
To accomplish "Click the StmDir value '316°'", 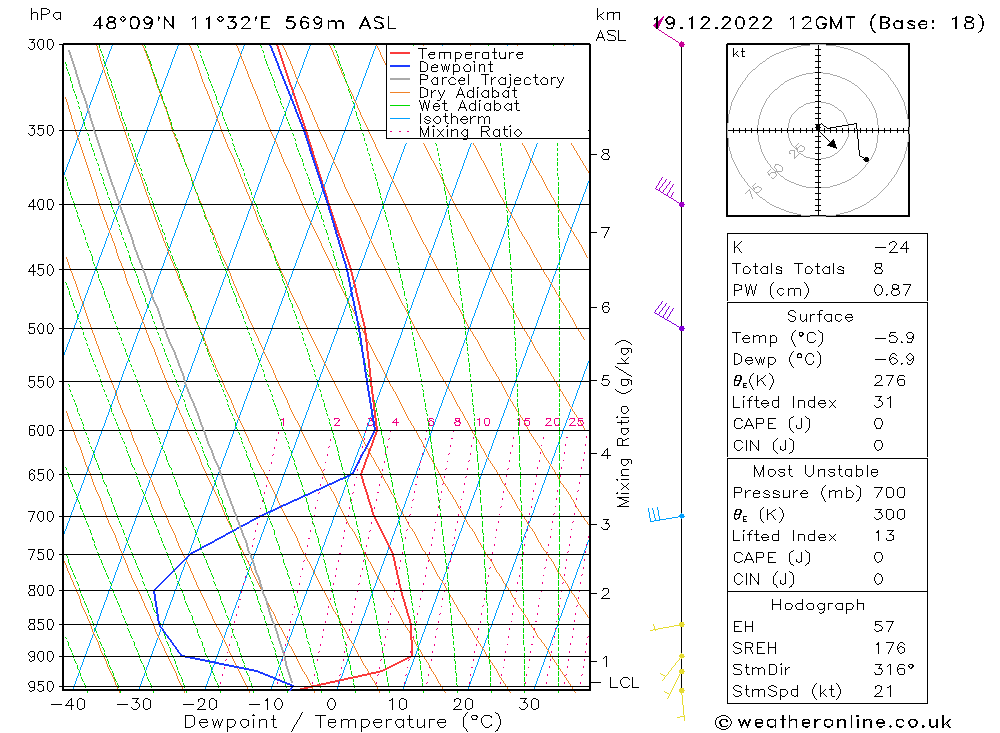I will click(893, 670).
